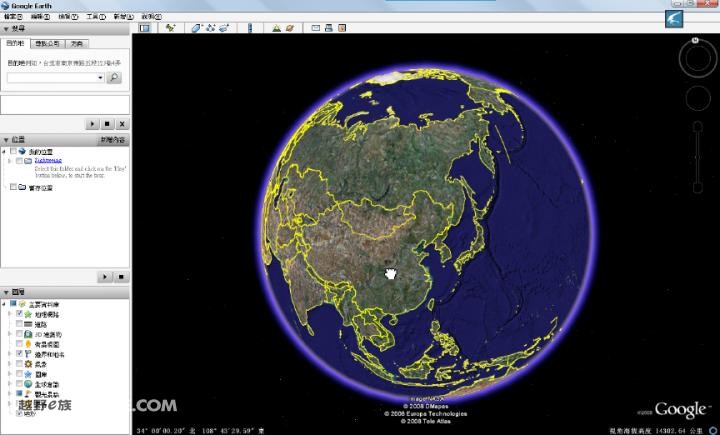Click the blue star Gallery layer icon
Screen dimensions: 720x435
pos(28,374)
